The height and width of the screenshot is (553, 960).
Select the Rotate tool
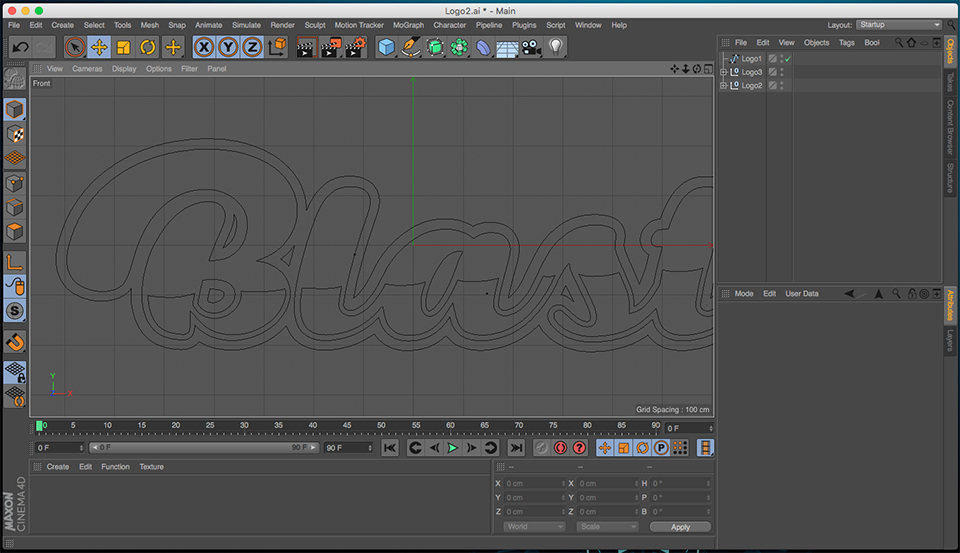click(148, 47)
